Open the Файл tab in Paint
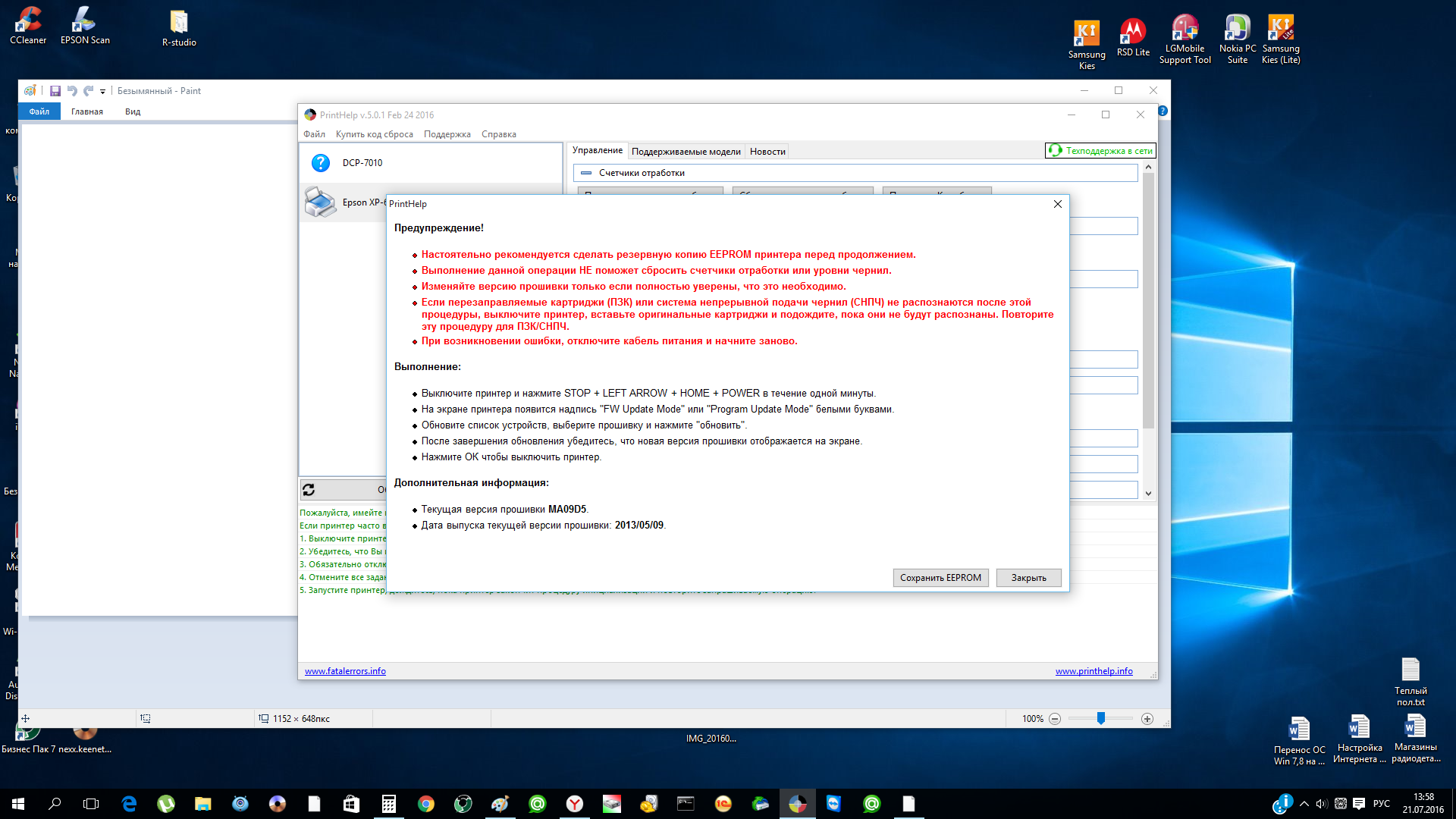 point(39,111)
